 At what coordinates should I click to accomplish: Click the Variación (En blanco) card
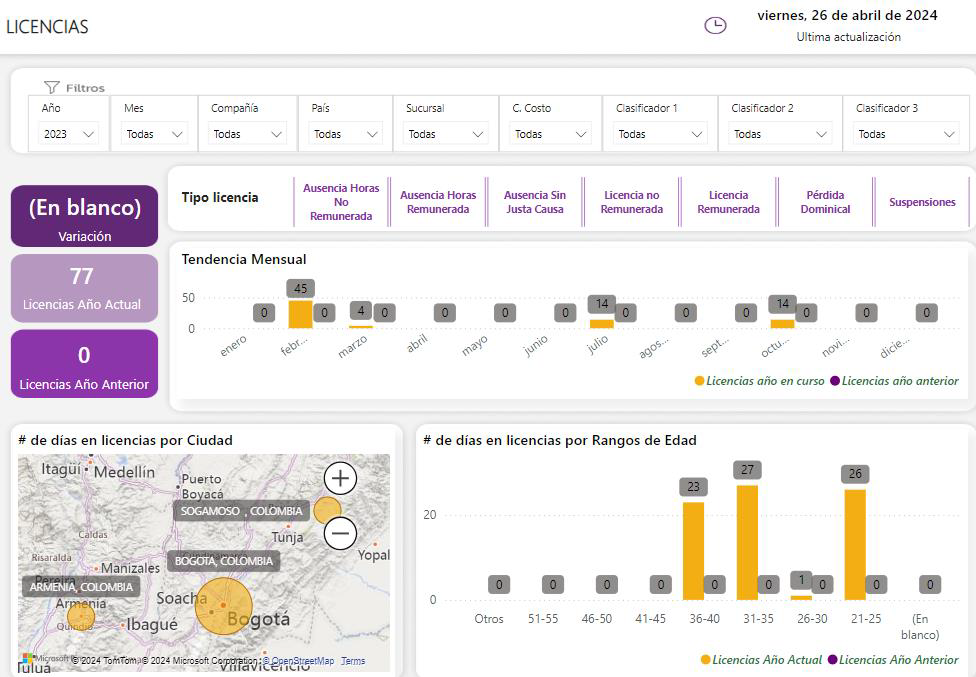pyautogui.click(x=85, y=216)
